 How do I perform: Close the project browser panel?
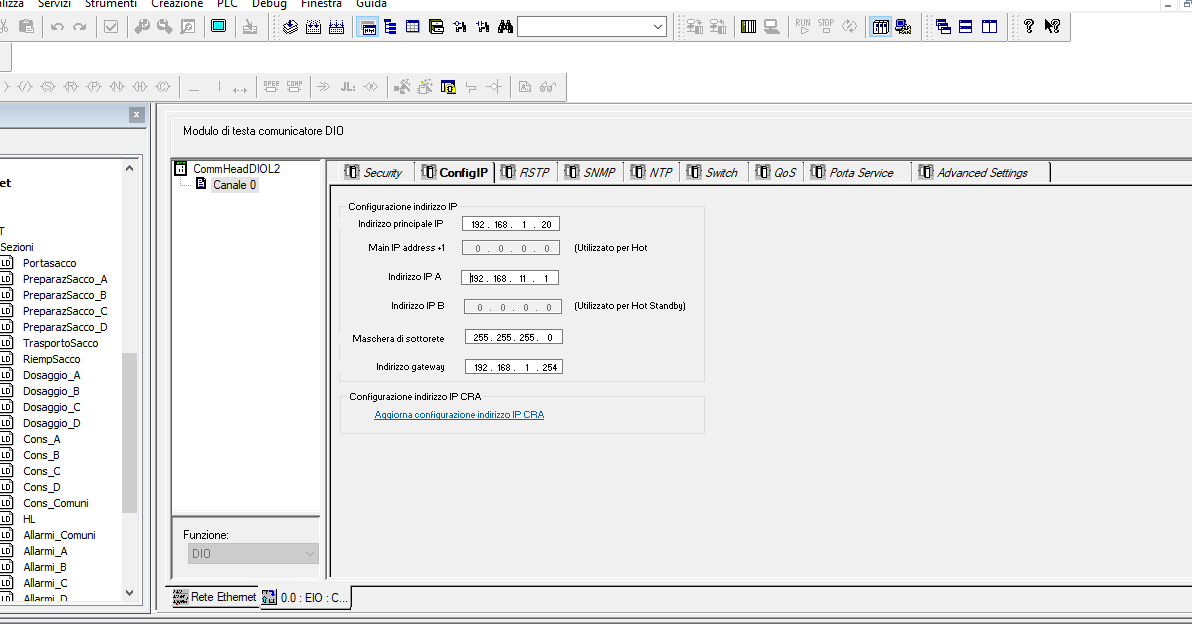coord(136,115)
